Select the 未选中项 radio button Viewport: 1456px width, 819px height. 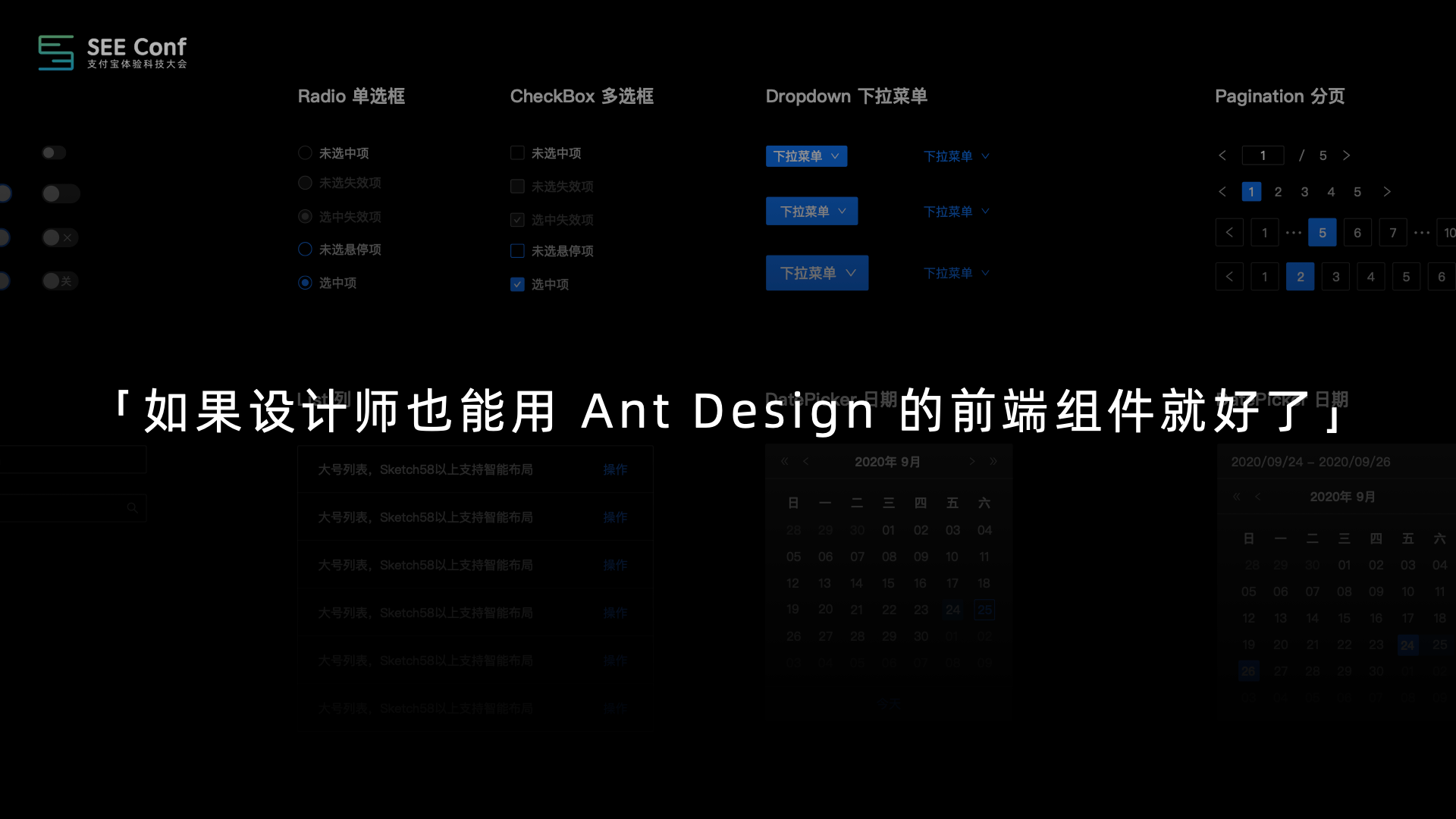305,153
